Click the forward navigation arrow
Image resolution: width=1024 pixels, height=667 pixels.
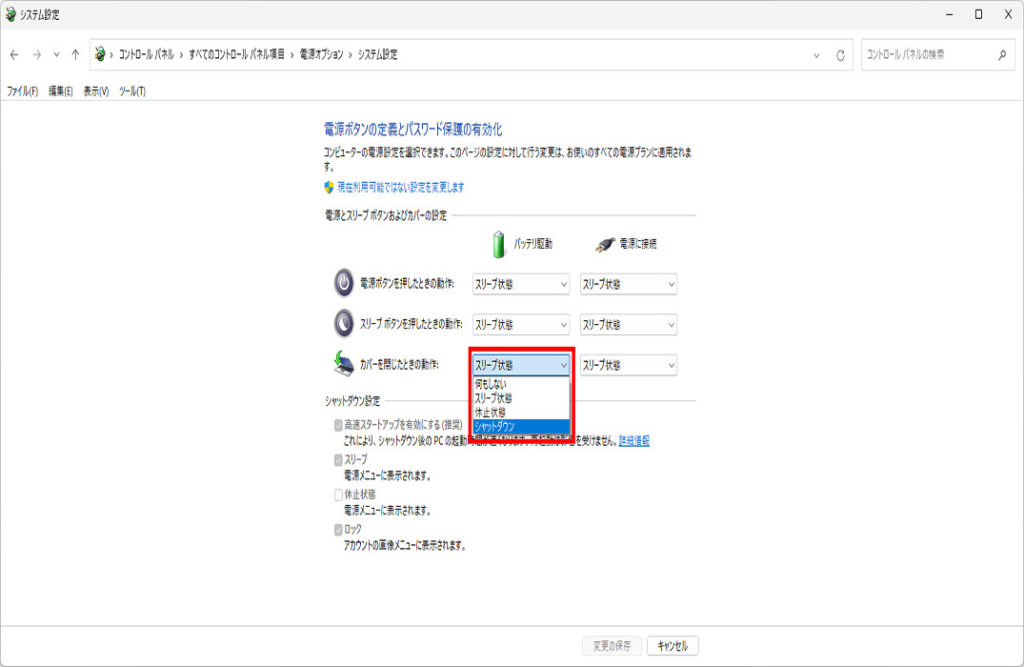point(36,55)
